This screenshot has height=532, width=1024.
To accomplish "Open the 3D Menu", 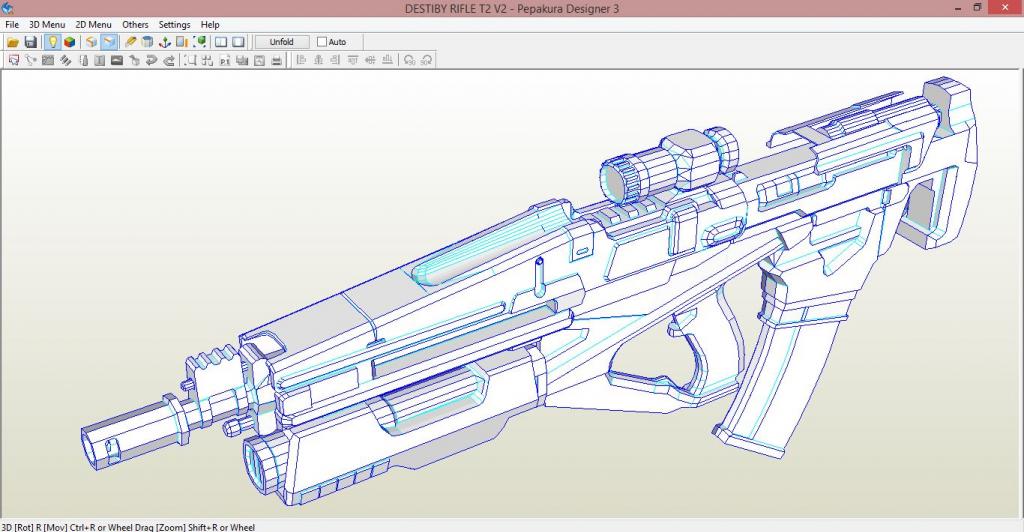I will pyautogui.click(x=46, y=24).
